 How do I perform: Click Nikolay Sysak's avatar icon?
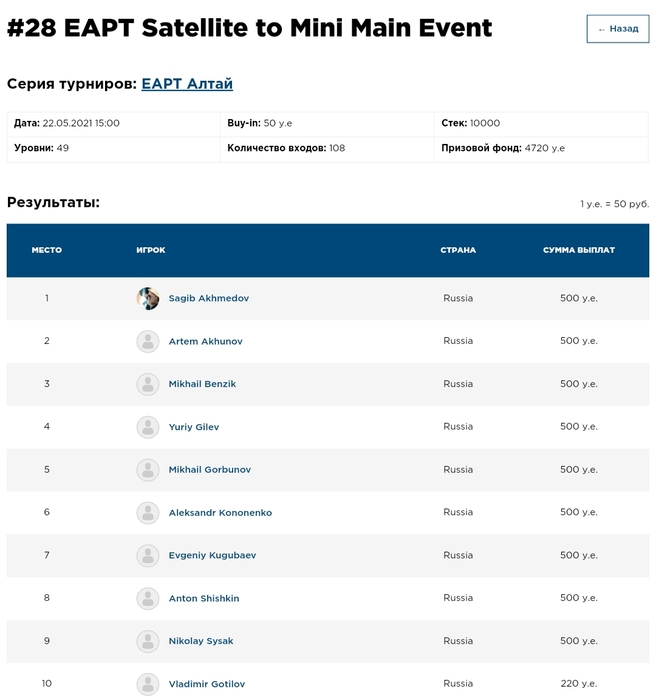148,641
